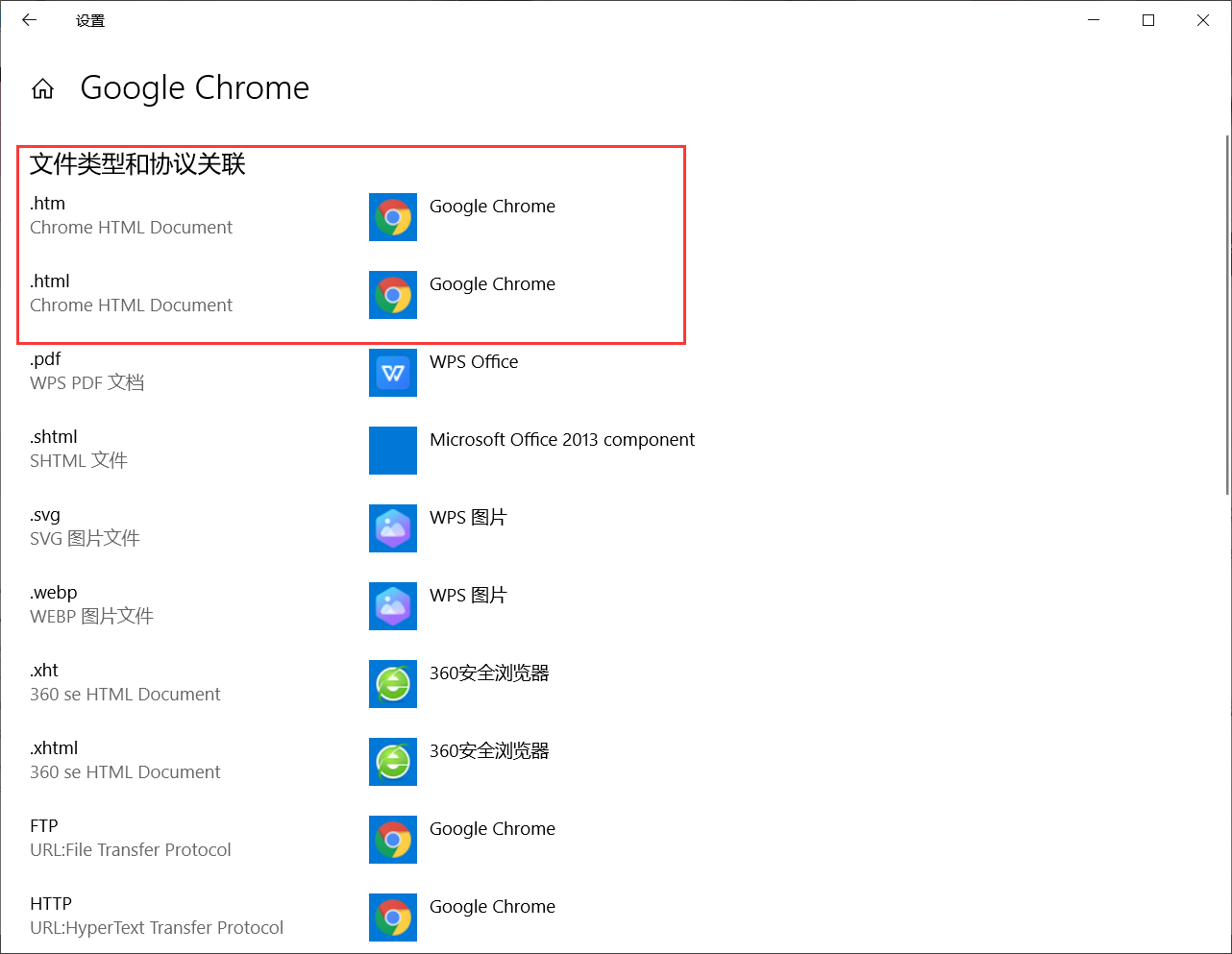1232x954 pixels.
Task: Click the Chrome icon for .html
Action: point(393,295)
